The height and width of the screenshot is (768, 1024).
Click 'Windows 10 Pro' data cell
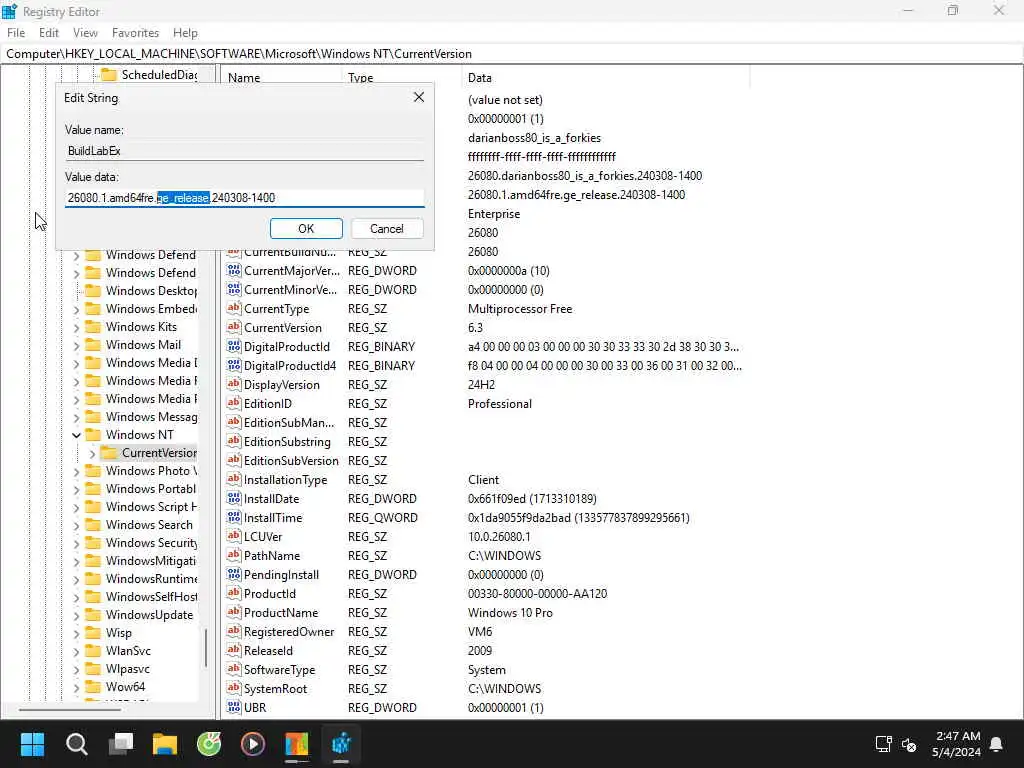click(x=510, y=613)
